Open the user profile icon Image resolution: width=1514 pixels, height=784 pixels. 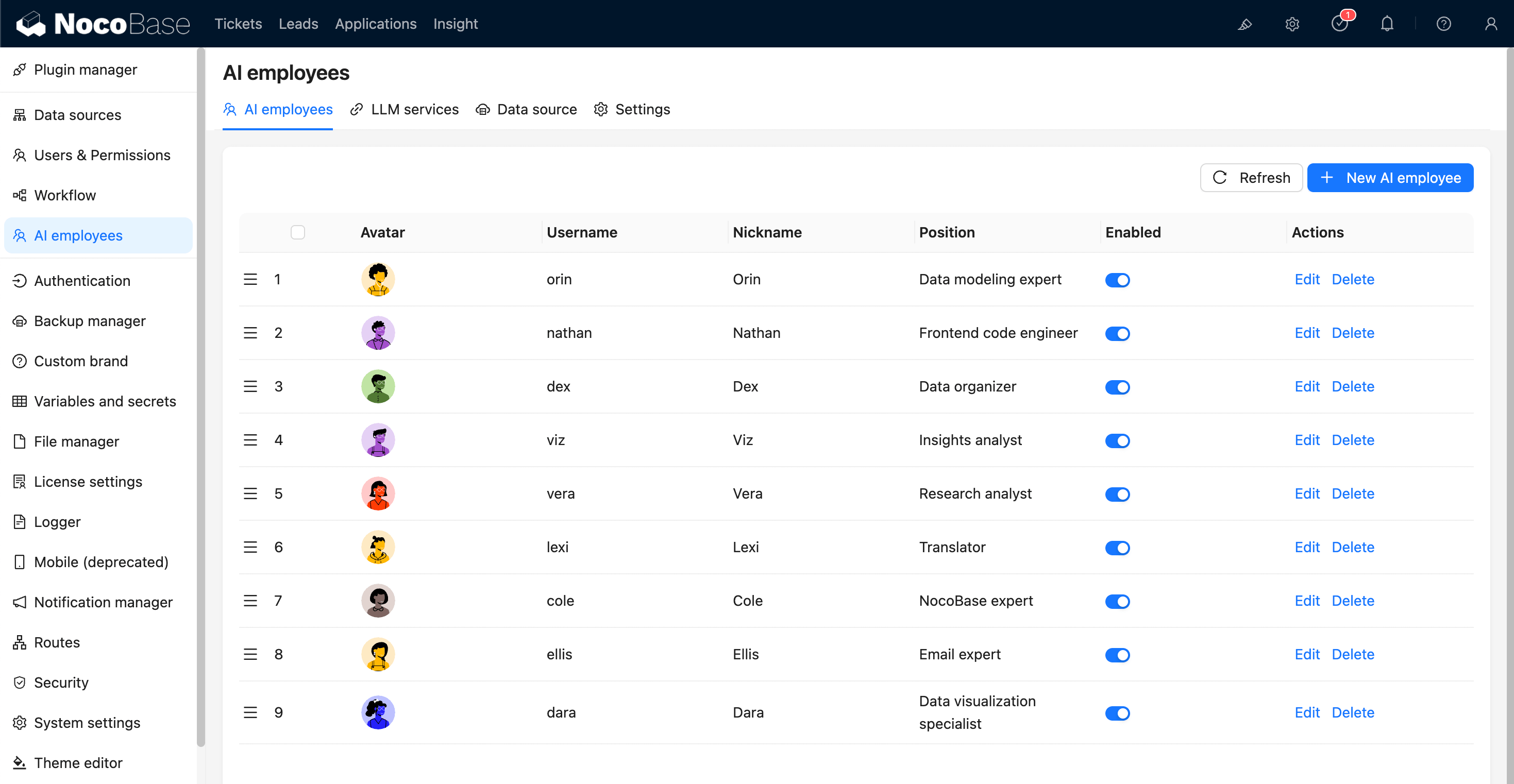pyautogui.click(x=1490, y=24)
